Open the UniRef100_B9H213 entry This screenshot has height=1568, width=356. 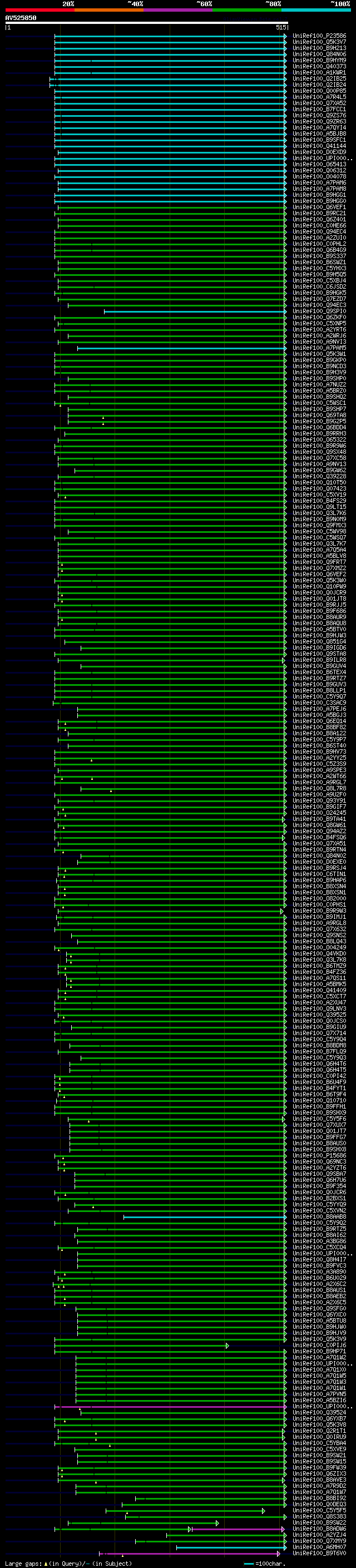319,48
